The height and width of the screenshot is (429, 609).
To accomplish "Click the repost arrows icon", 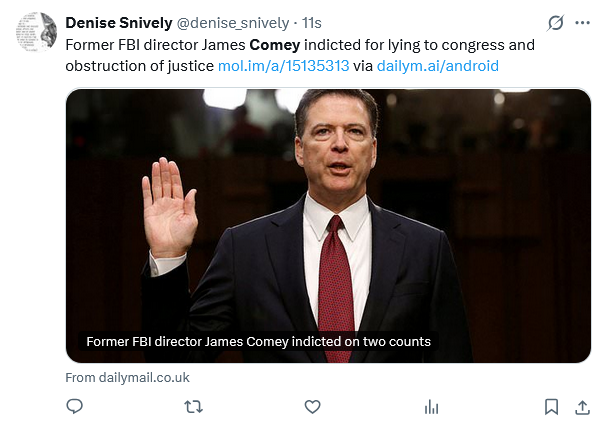I will 194,406.
